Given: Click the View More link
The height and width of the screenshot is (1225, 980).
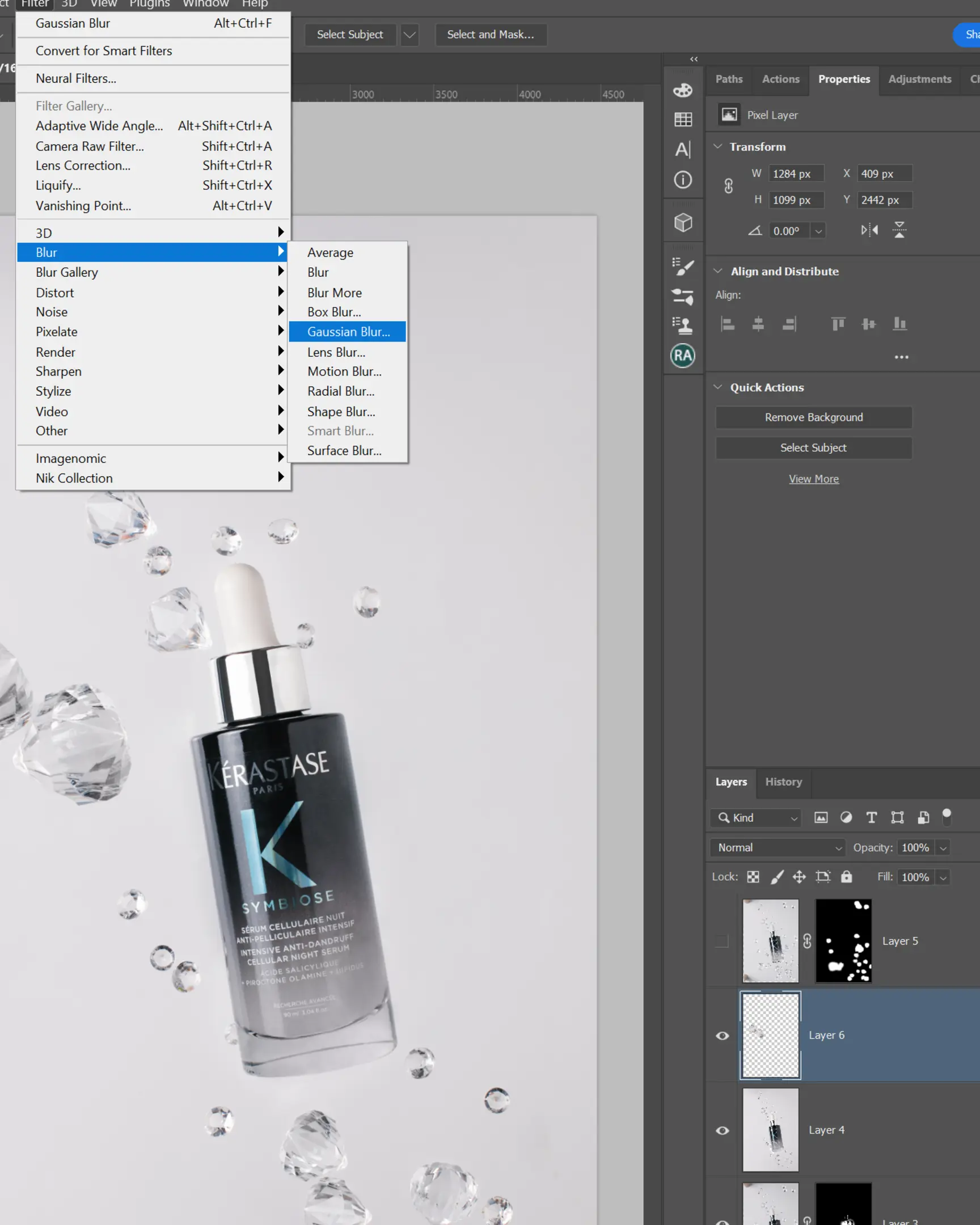Looking at the screenshot, I should click(813, 479).
